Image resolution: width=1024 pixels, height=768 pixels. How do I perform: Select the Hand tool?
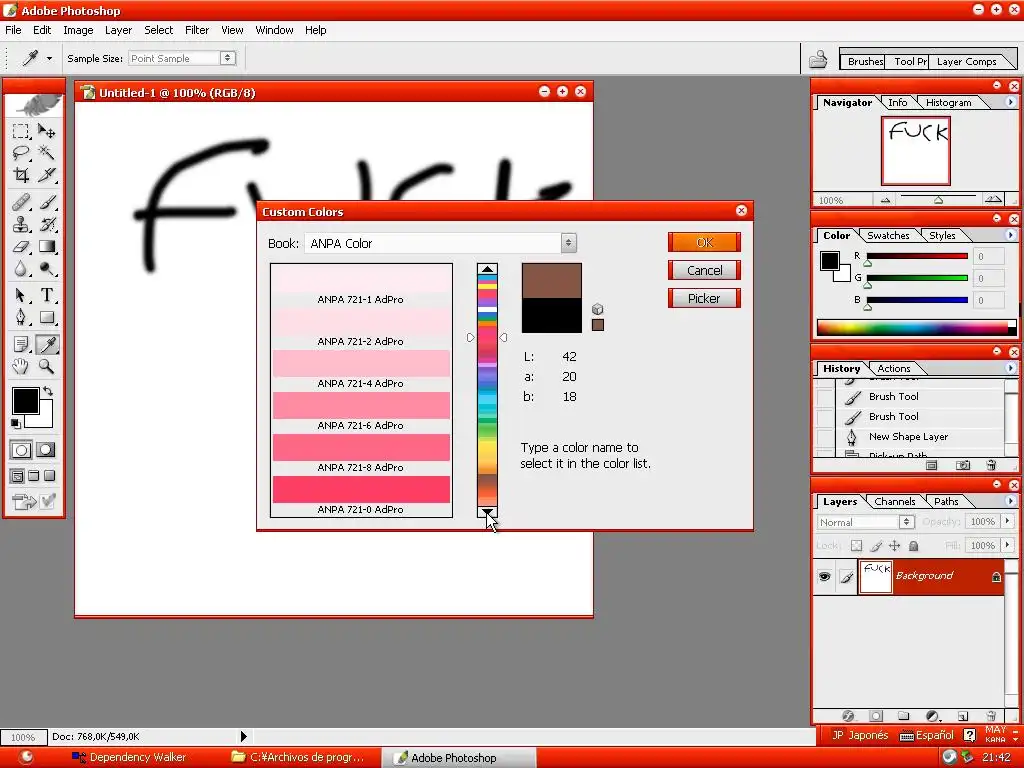21,366
